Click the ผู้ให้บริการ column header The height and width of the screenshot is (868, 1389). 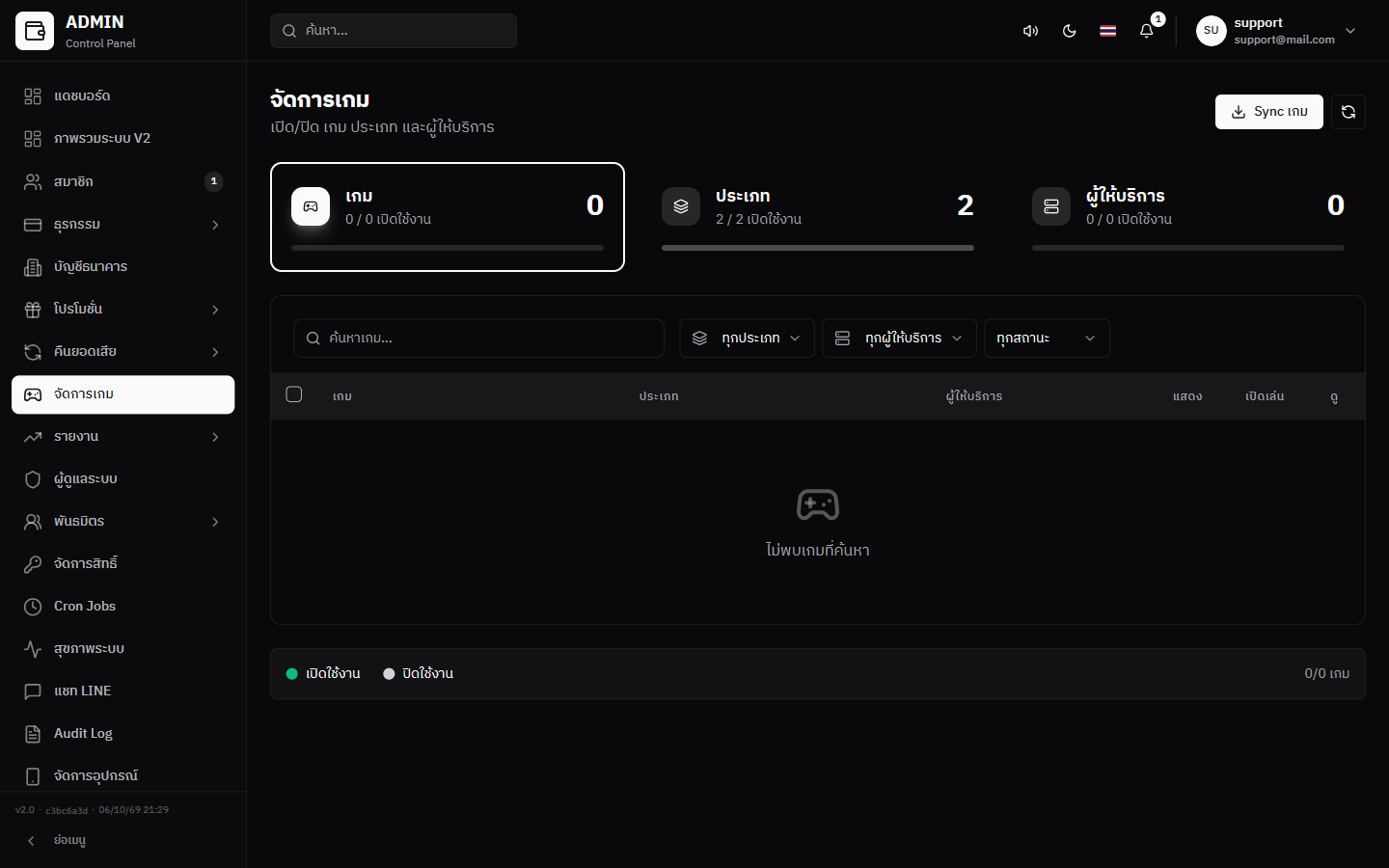[974, 396]
